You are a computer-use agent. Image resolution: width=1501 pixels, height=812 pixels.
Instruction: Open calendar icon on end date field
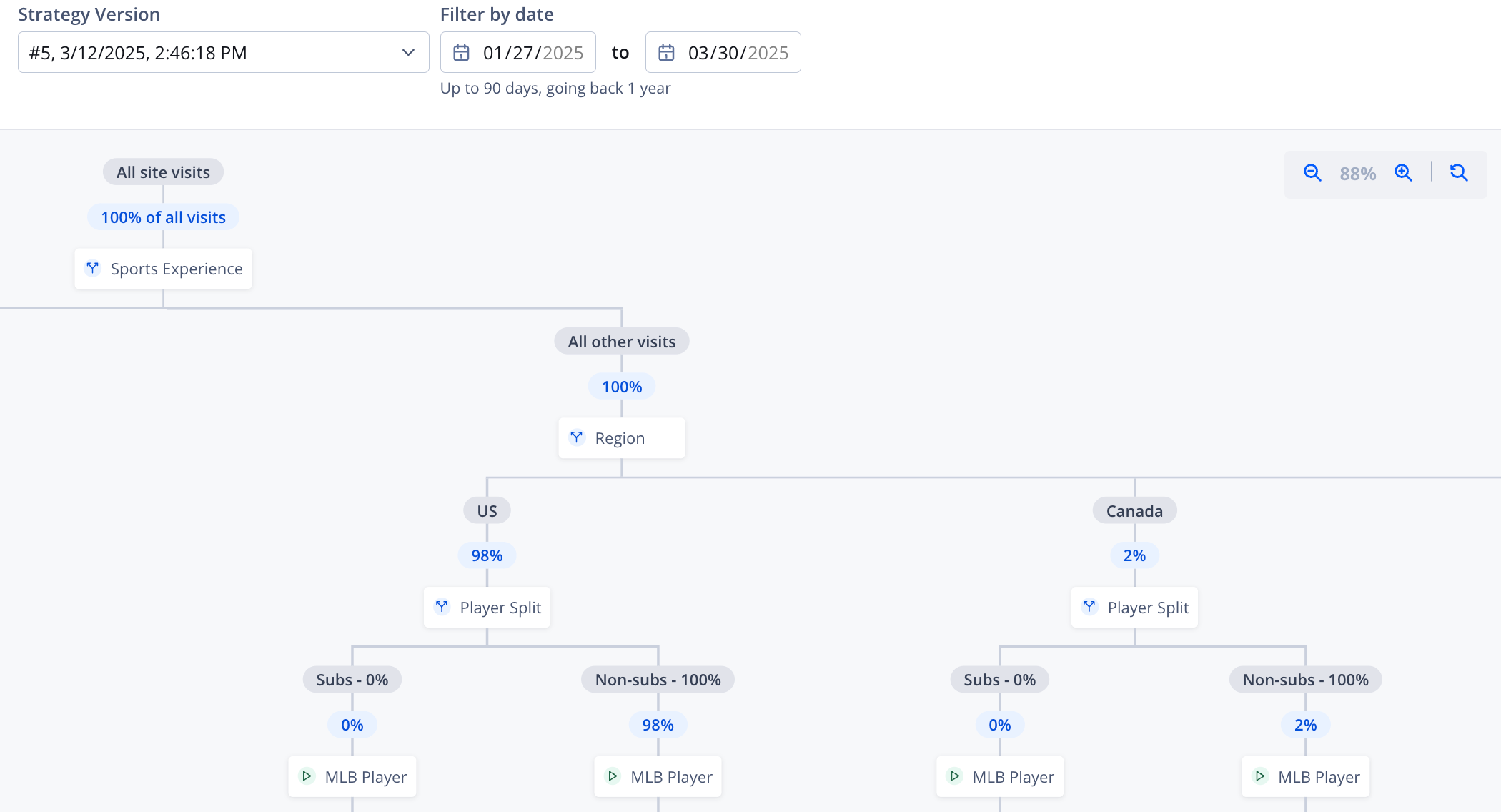[666, 53]
